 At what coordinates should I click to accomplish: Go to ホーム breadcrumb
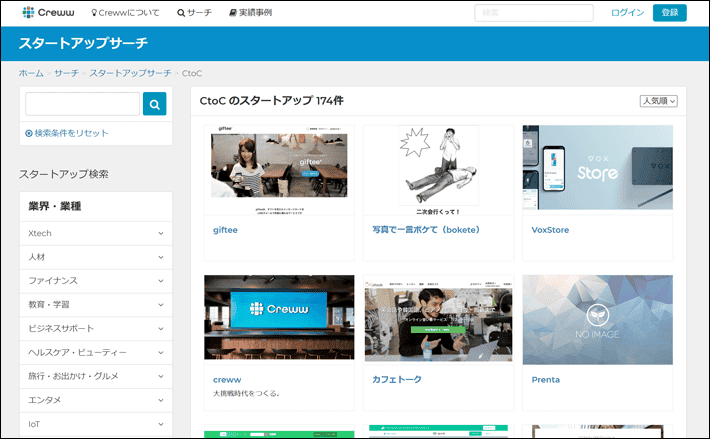click(x=31, y=73)
